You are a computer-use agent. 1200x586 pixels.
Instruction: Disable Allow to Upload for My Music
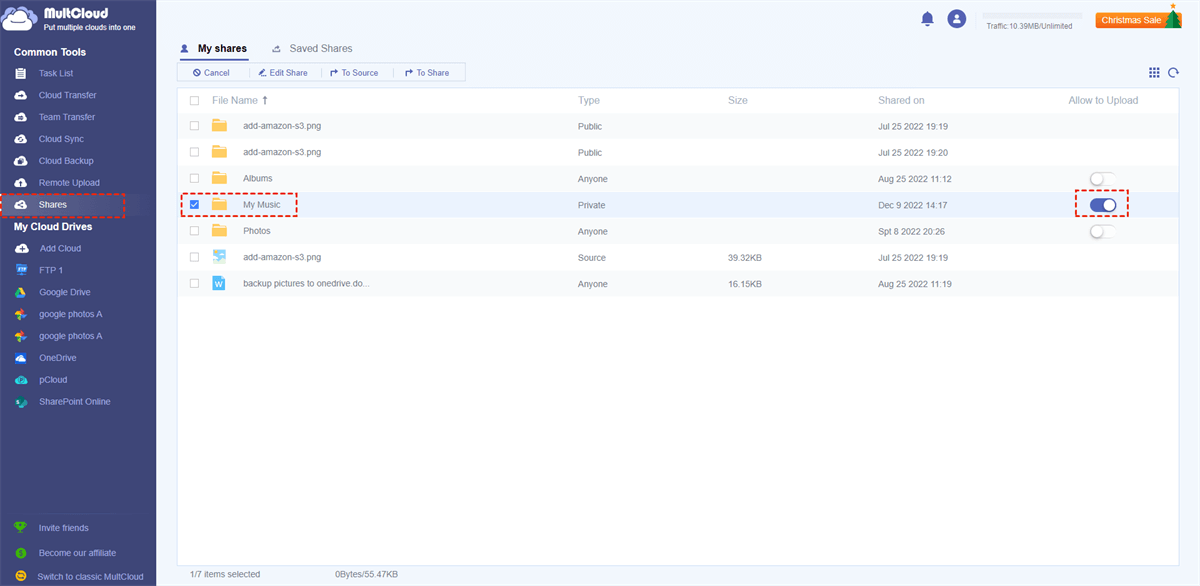[x=1102, y=205]
